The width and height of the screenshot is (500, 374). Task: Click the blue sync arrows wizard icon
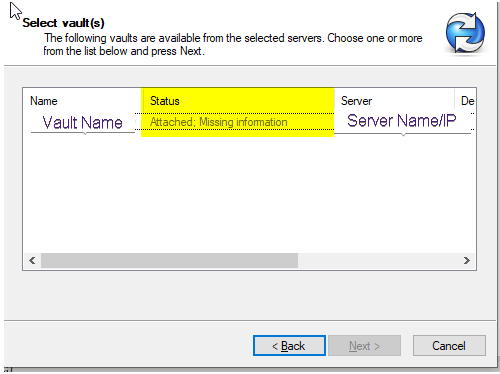pyautogui.click(x=466, y=32)
